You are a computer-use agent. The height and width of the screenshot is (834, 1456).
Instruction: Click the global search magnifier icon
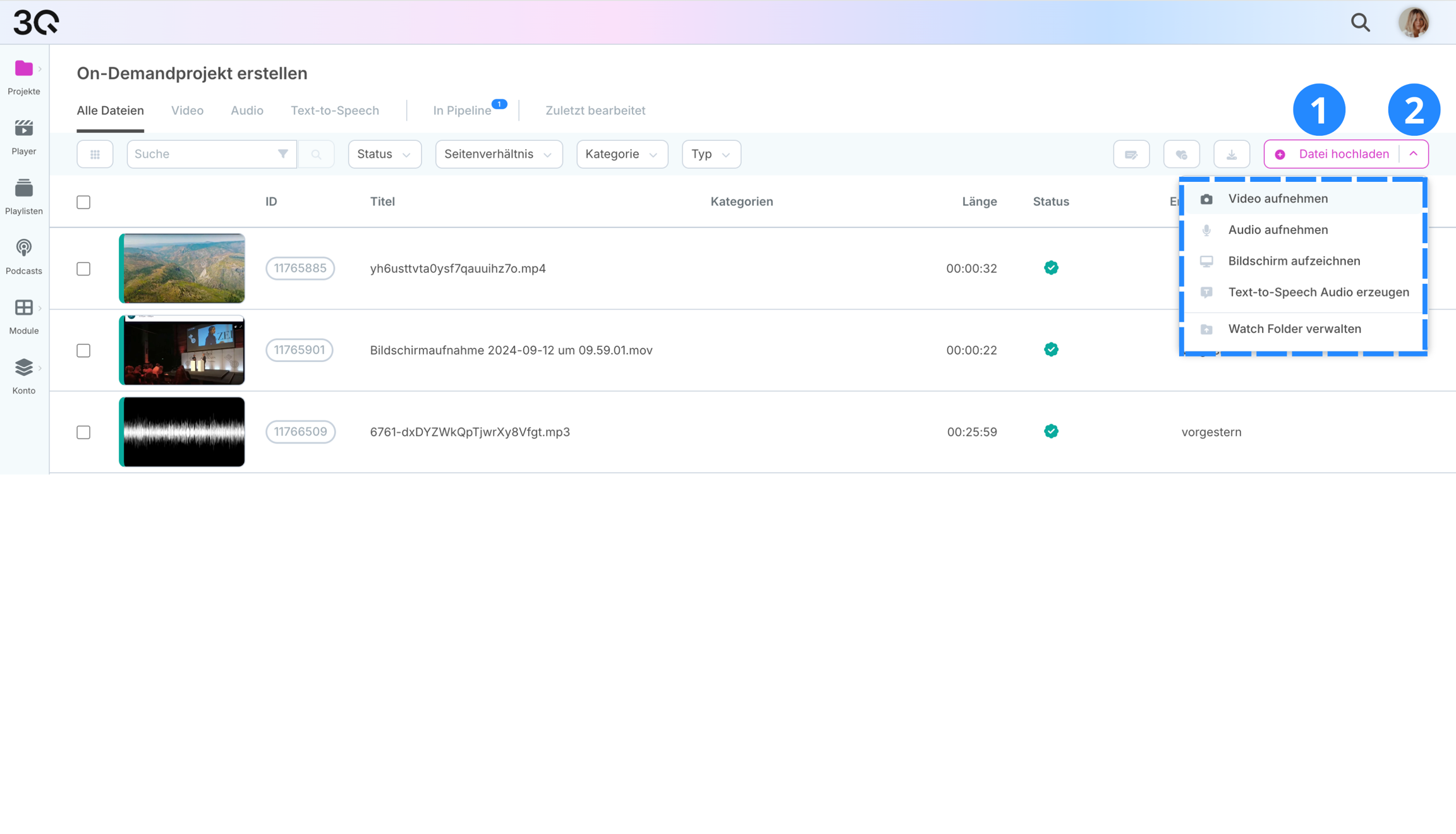pyautogui.click(x=1360, y=23)
